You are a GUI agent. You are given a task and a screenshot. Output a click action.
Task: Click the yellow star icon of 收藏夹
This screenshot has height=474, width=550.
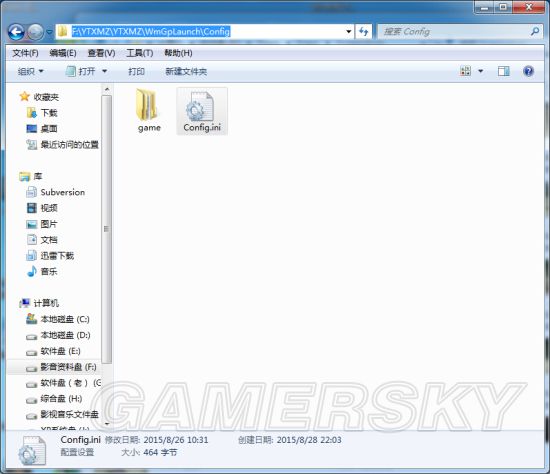pyautogui.click(x=24, y=96)
